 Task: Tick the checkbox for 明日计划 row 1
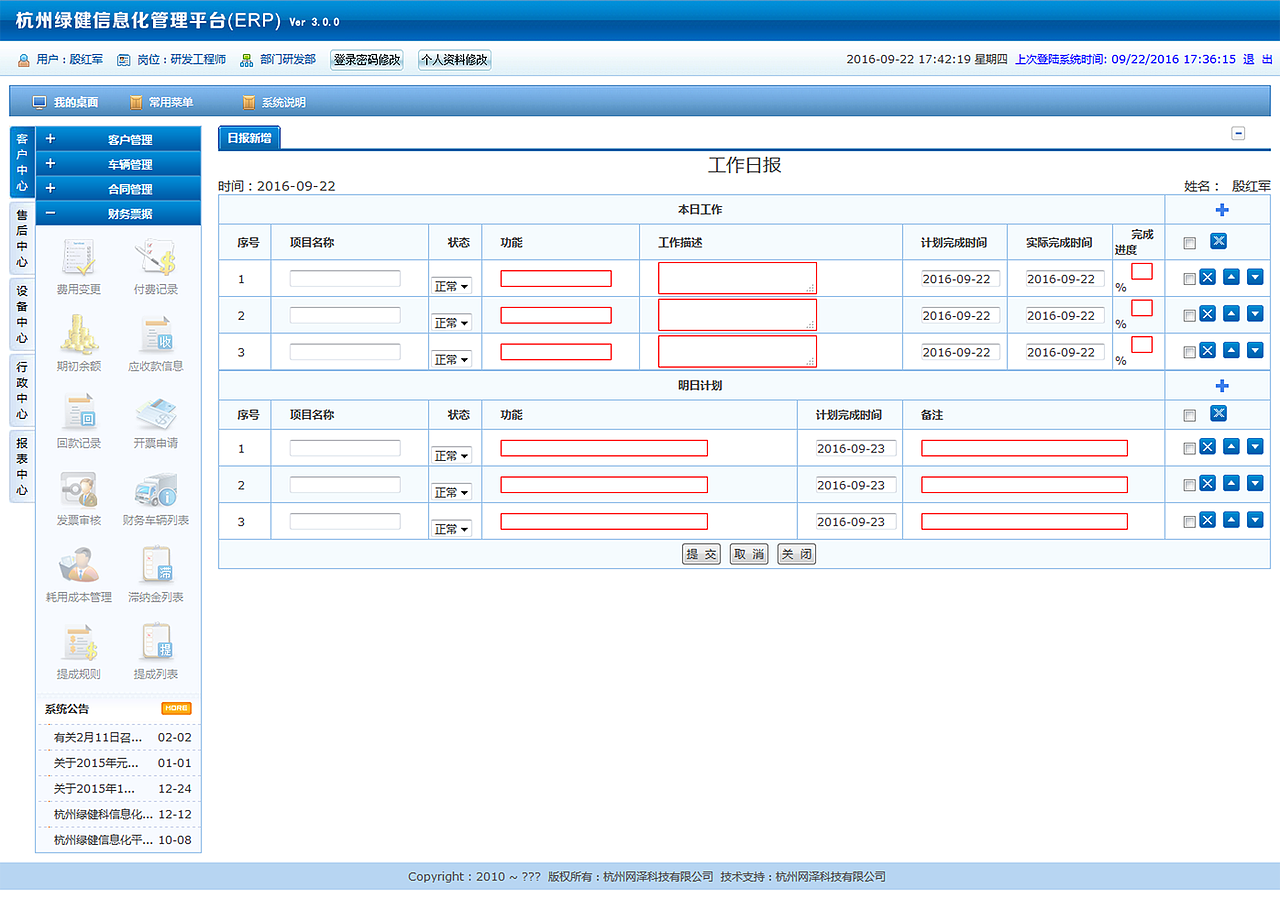click(x=1189, y=448)
